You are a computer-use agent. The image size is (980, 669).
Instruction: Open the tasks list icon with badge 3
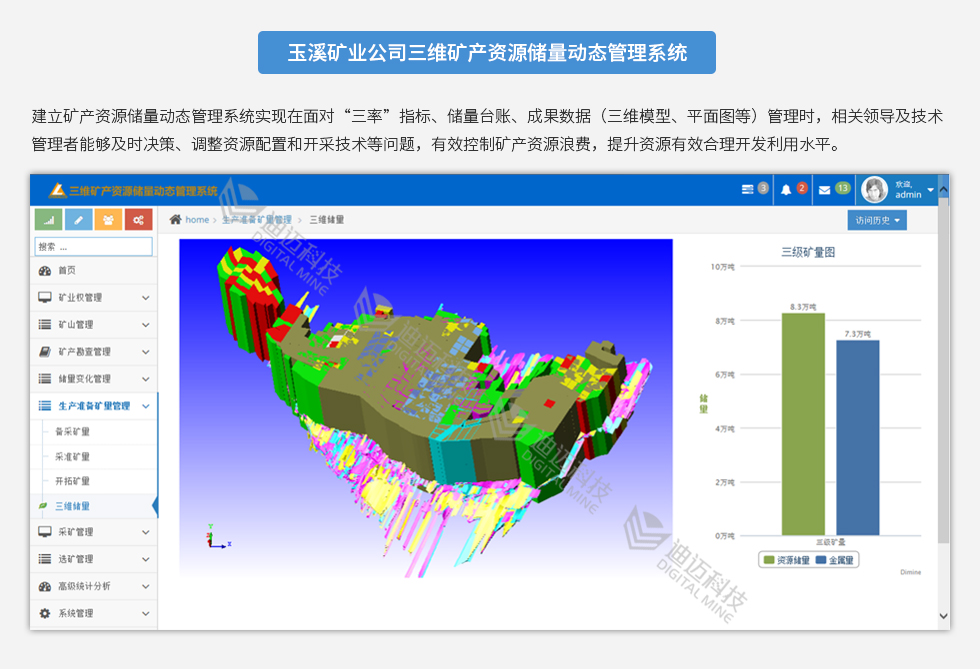754,189
